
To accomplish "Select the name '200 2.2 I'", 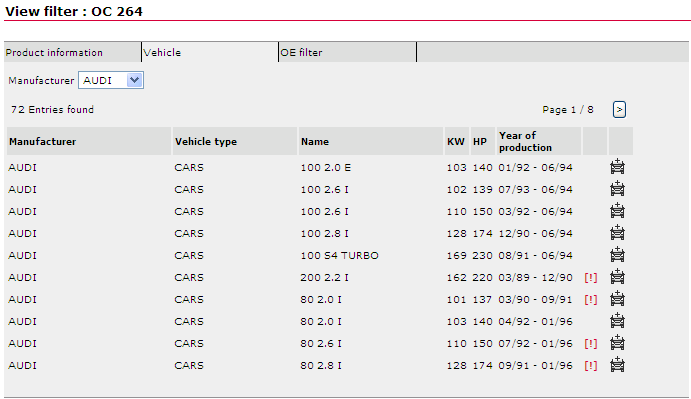I will point(324,278).
